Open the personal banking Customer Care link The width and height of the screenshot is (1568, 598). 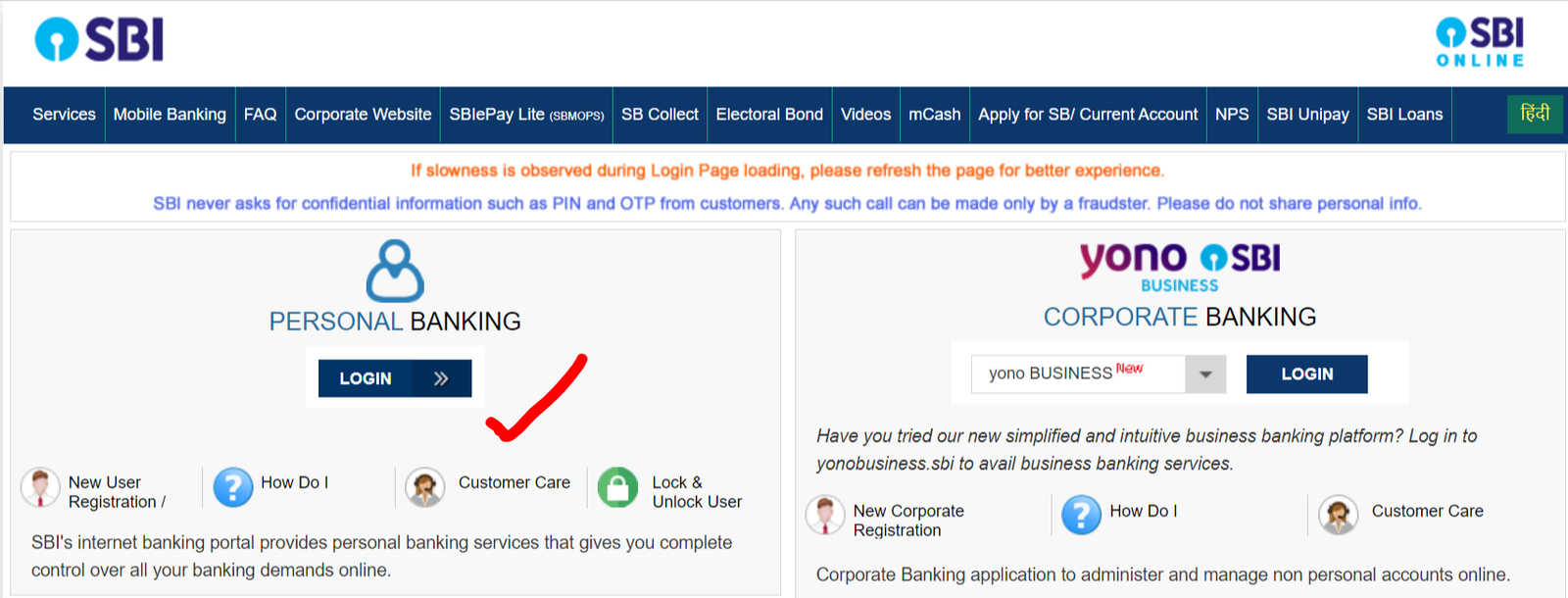click(514, 482)
